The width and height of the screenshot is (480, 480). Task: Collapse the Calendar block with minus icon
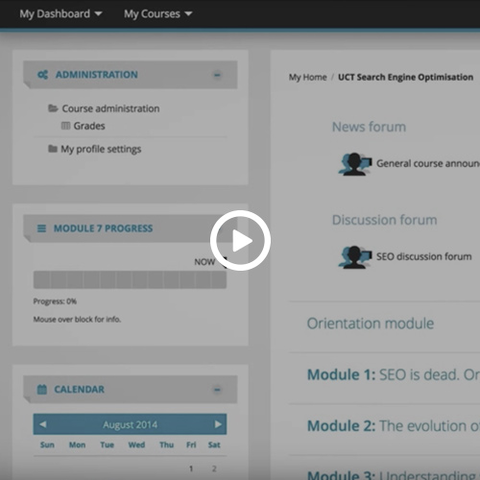click(x=217, y=390)
